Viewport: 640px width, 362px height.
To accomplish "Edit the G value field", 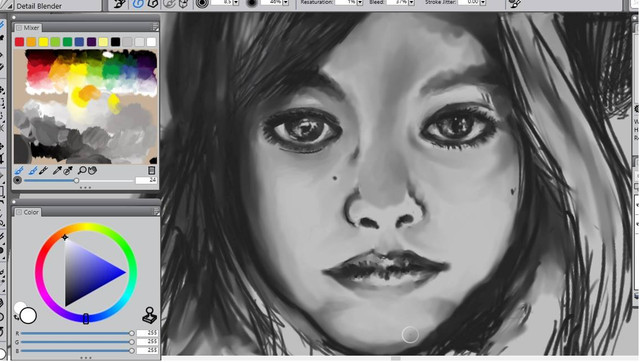I will click(147, 342).
